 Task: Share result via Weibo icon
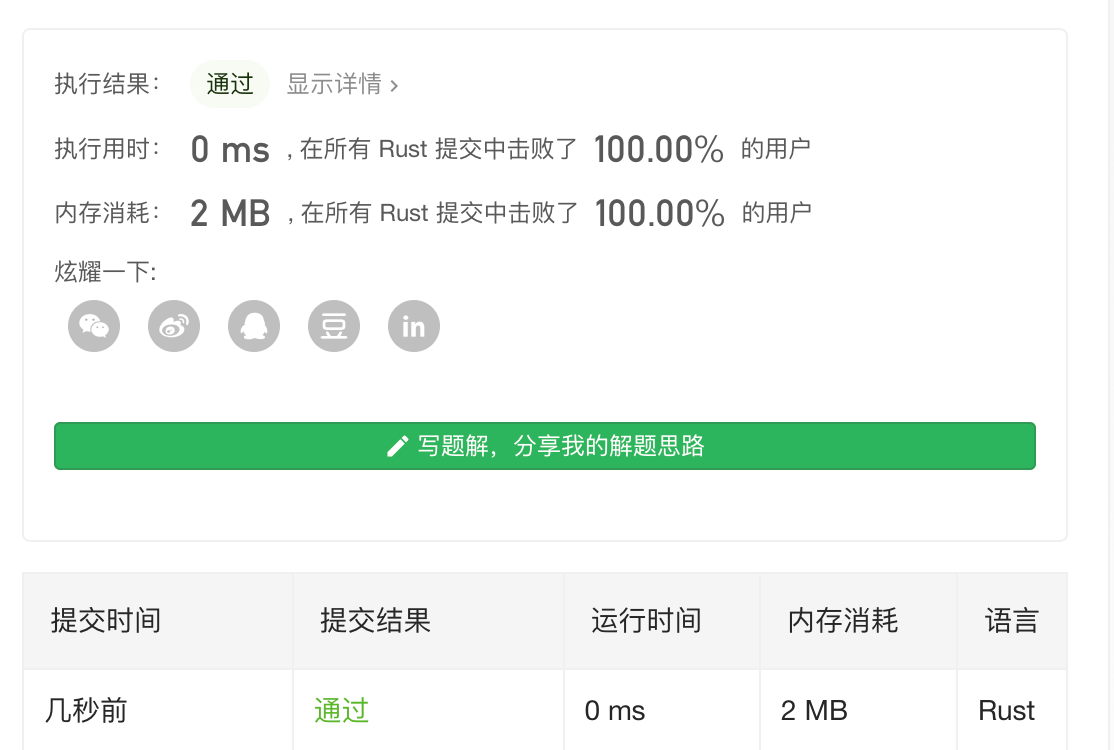tap(174, 326)
